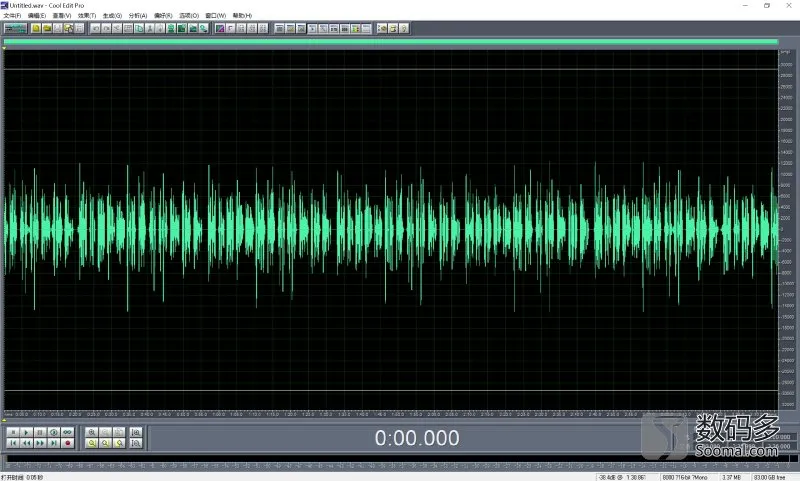Click the Fast Forward button
800x481 pixels.
pos(40,443)
